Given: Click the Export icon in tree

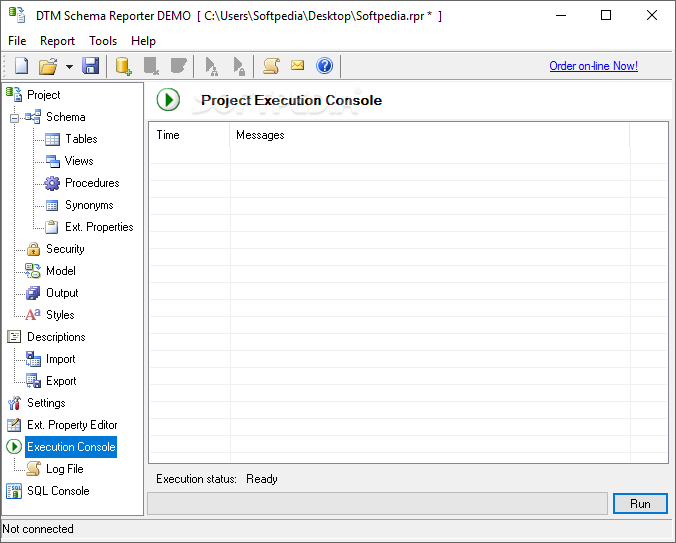Looking at the screenshot, I should pyautogui.click(x=33, y=381).
